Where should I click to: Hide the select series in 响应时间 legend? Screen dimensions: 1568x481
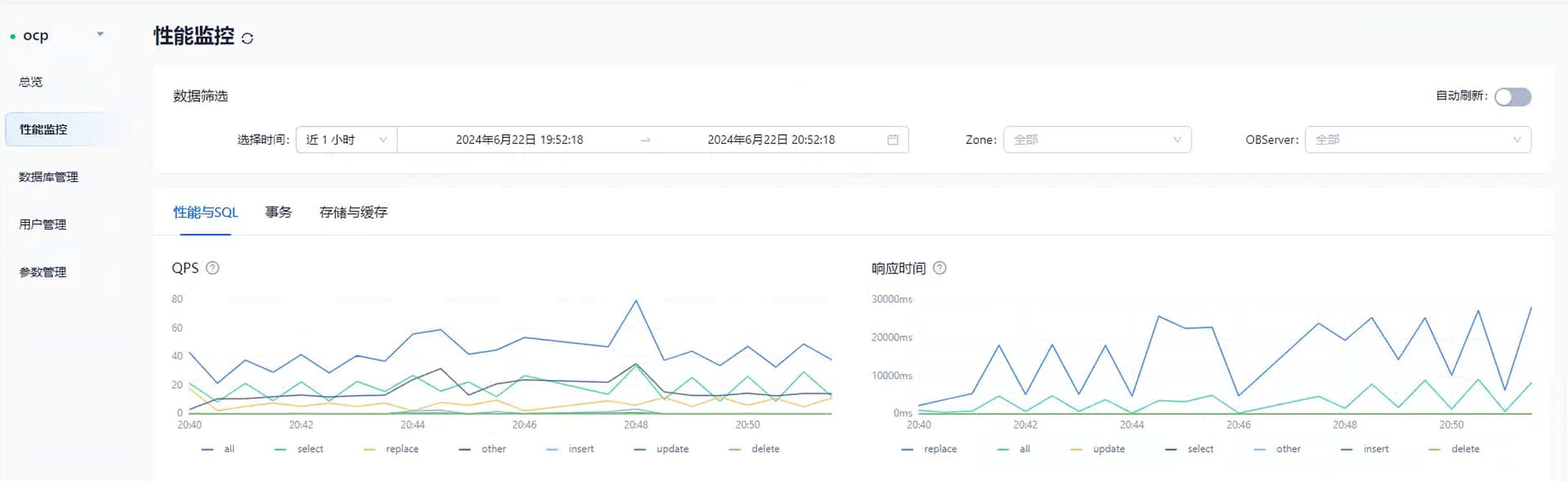(x=1190, y=449)
